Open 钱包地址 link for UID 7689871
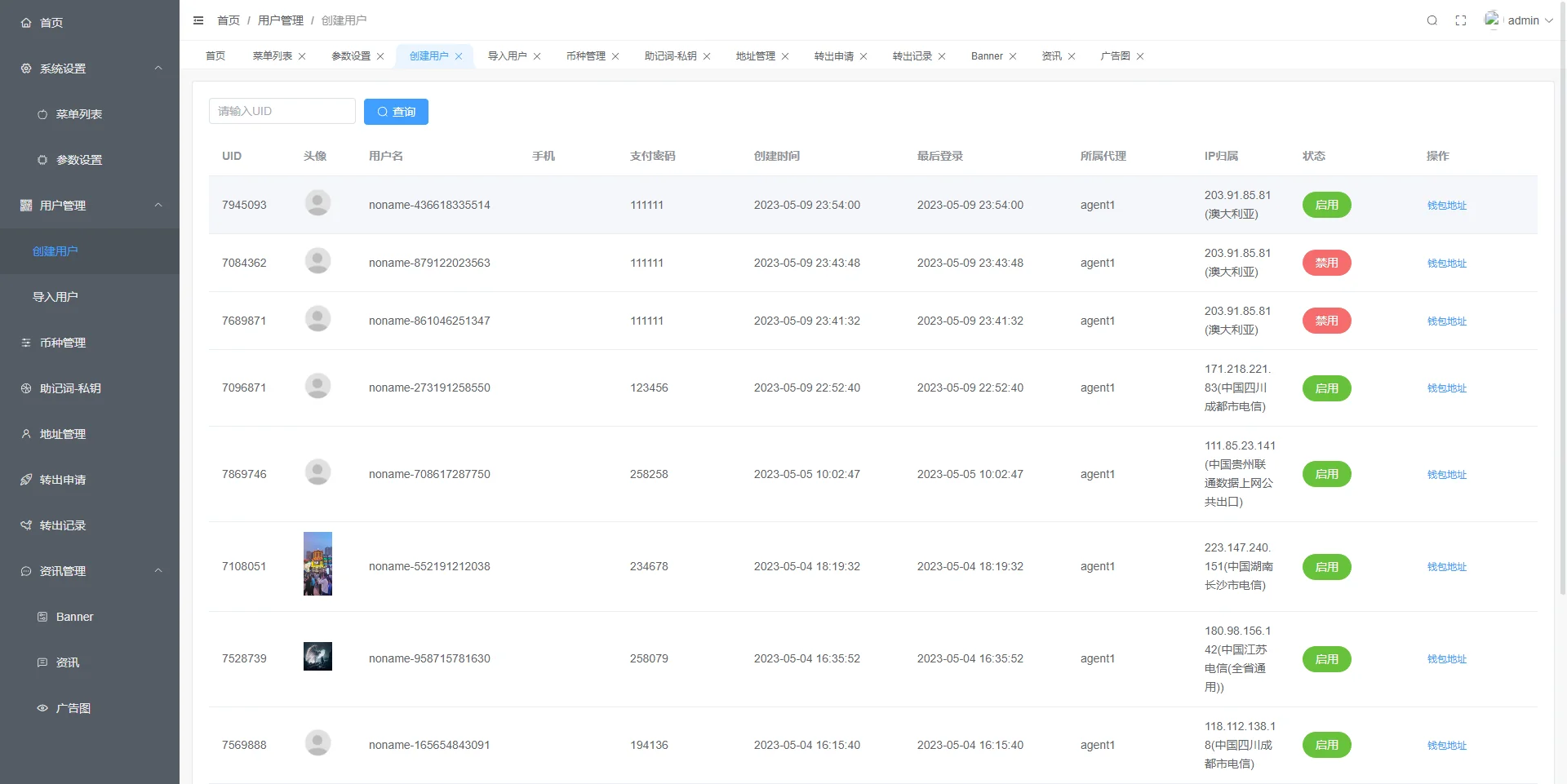The image size is (1567, 784). point(1446,321)
